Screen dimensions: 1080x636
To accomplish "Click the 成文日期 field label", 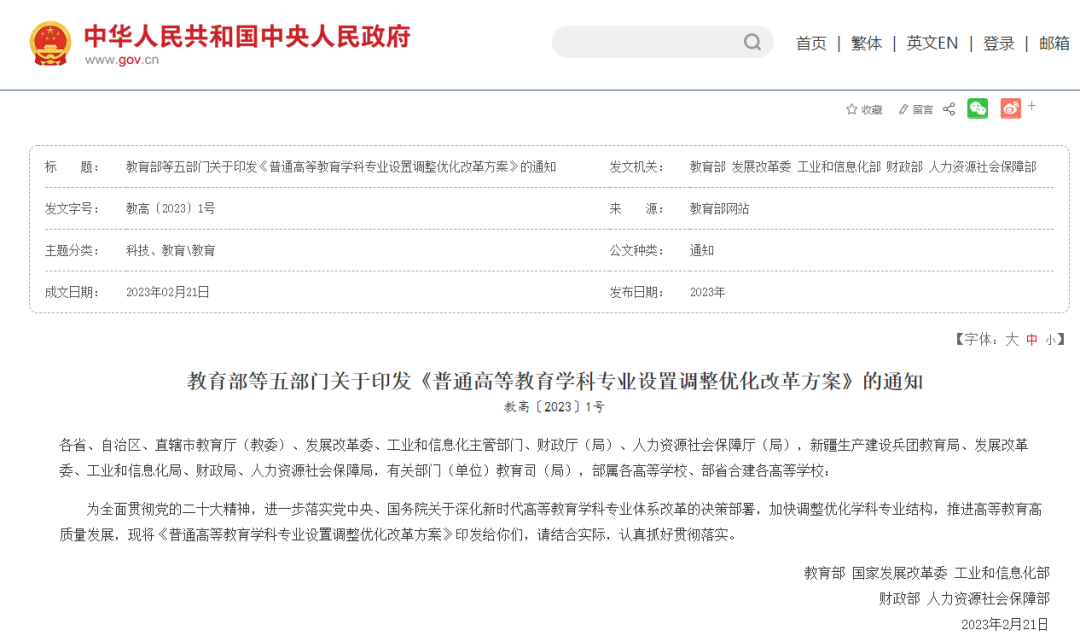I will [72, 292].
